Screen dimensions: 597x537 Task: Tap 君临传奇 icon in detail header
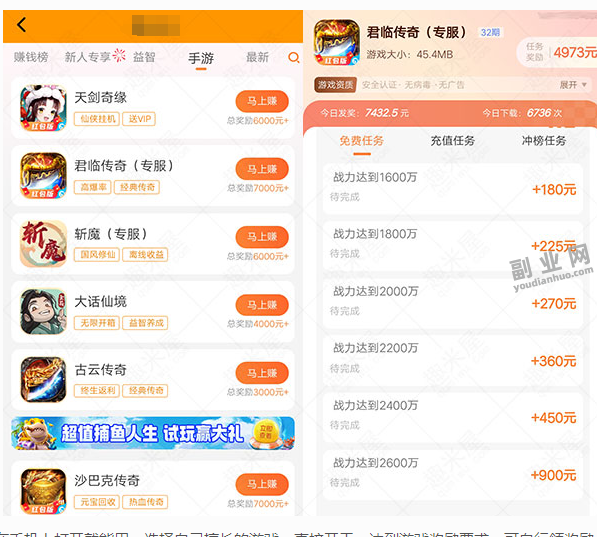337,42
